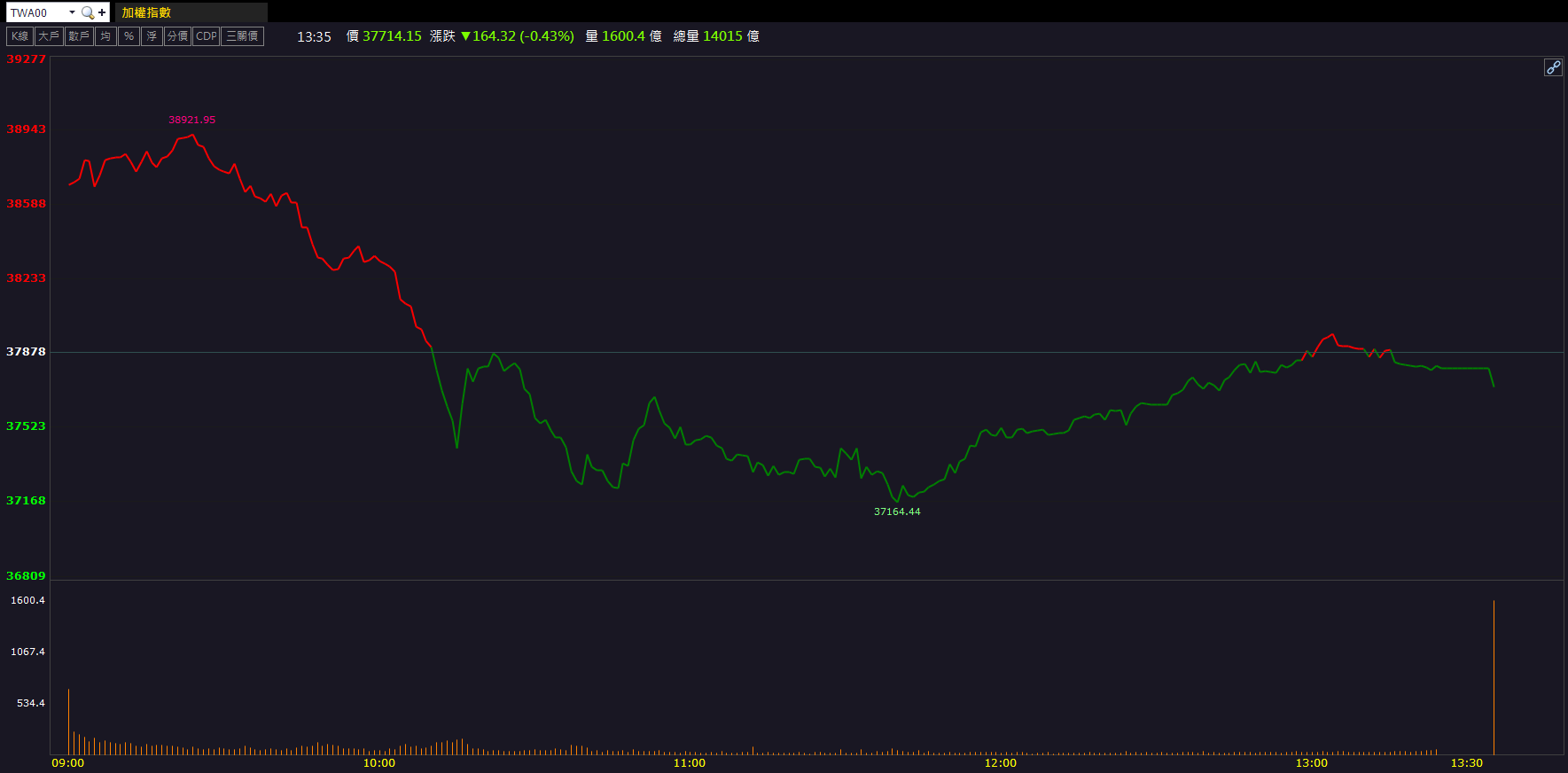Screen dimensions: 1568x773
Task: Click the 10:00 time axis label
Action: click(379, 763)
